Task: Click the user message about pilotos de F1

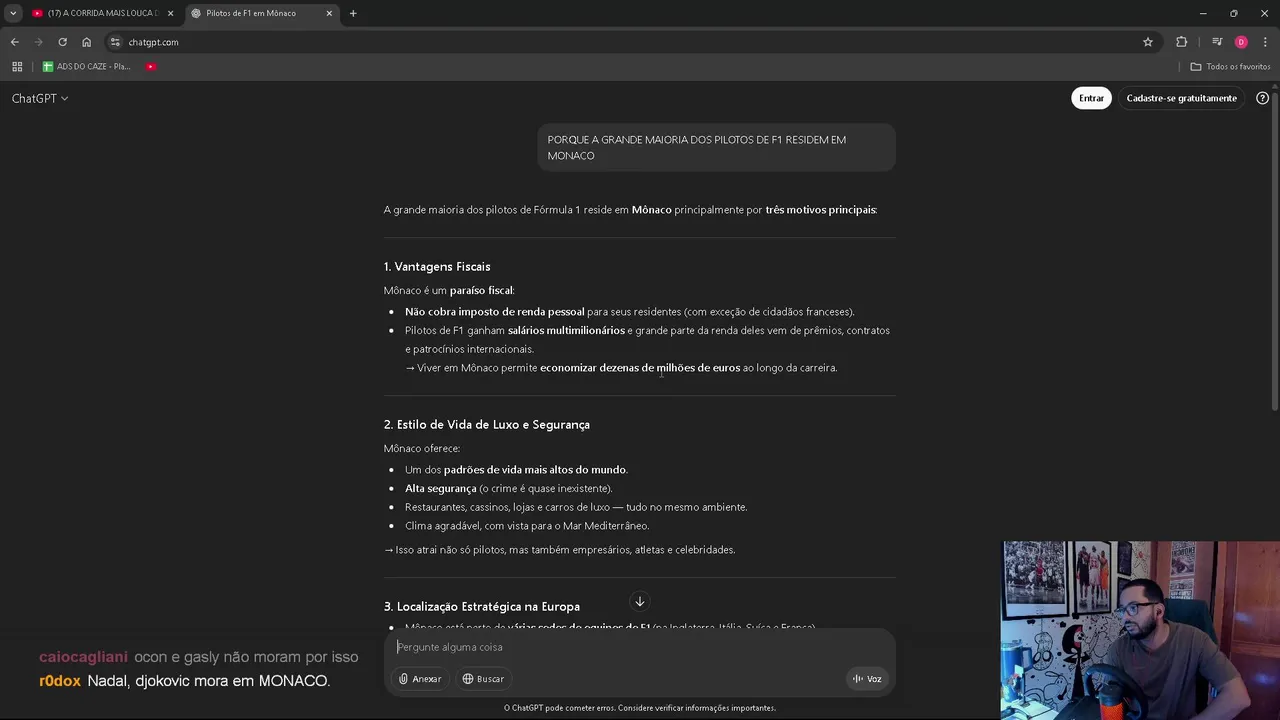Action: point(716,147)
